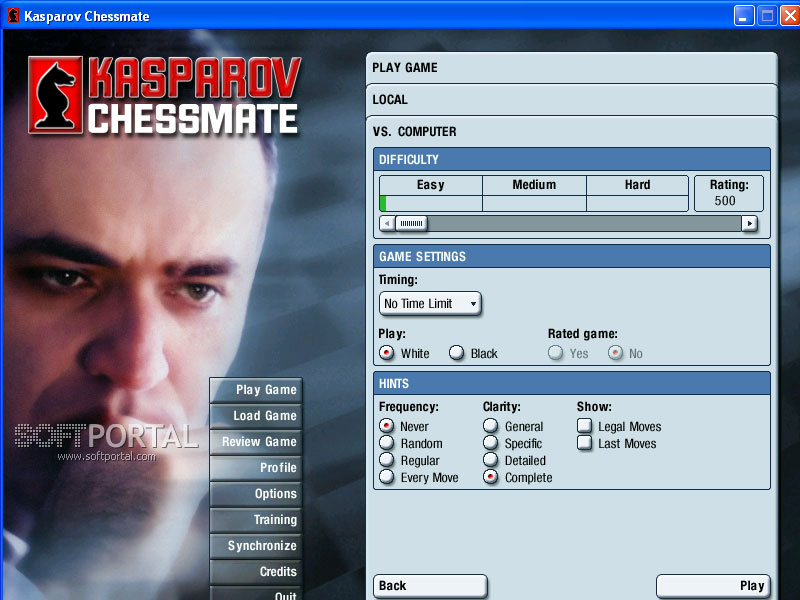Set hint frequency to Regular
The width and height of the screenshot is (800, 600).
click(387, 460)
